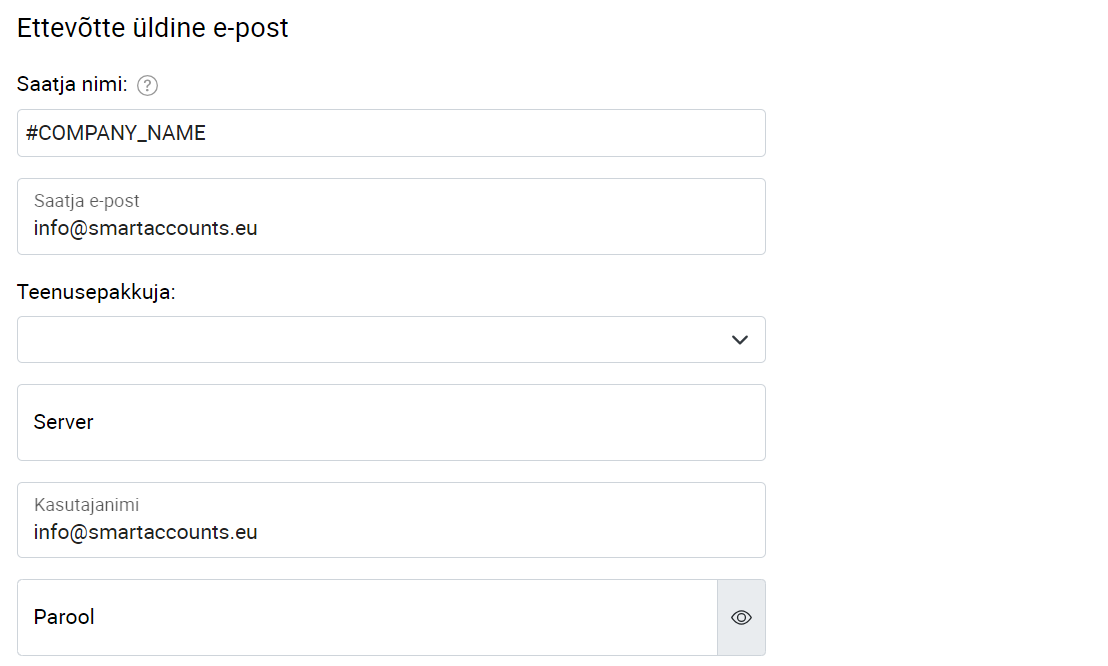
Task: Focus the Parool password field
Action: point(367,617)
